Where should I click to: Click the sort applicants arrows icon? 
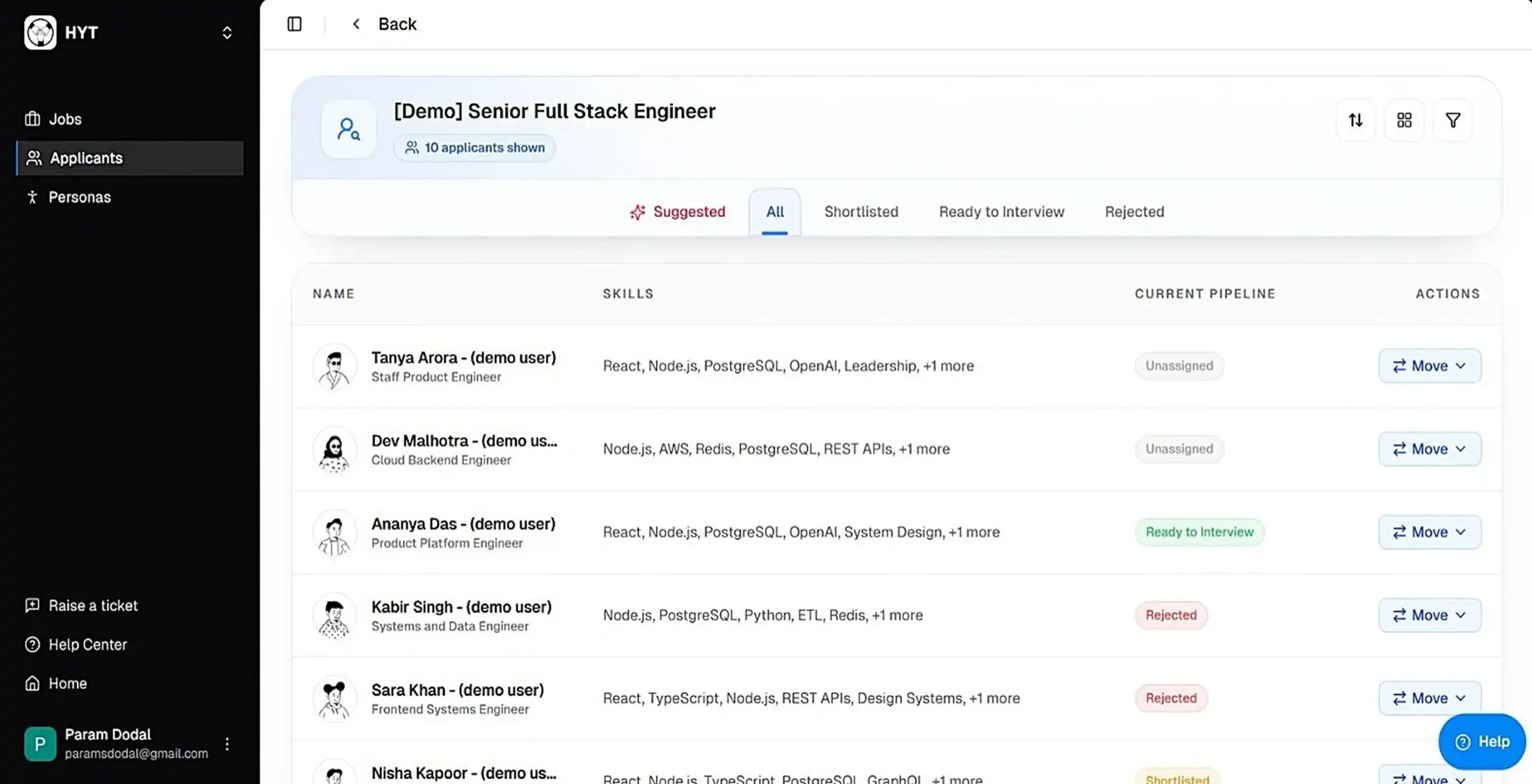pyautogui.click(x=1356, y=120)
